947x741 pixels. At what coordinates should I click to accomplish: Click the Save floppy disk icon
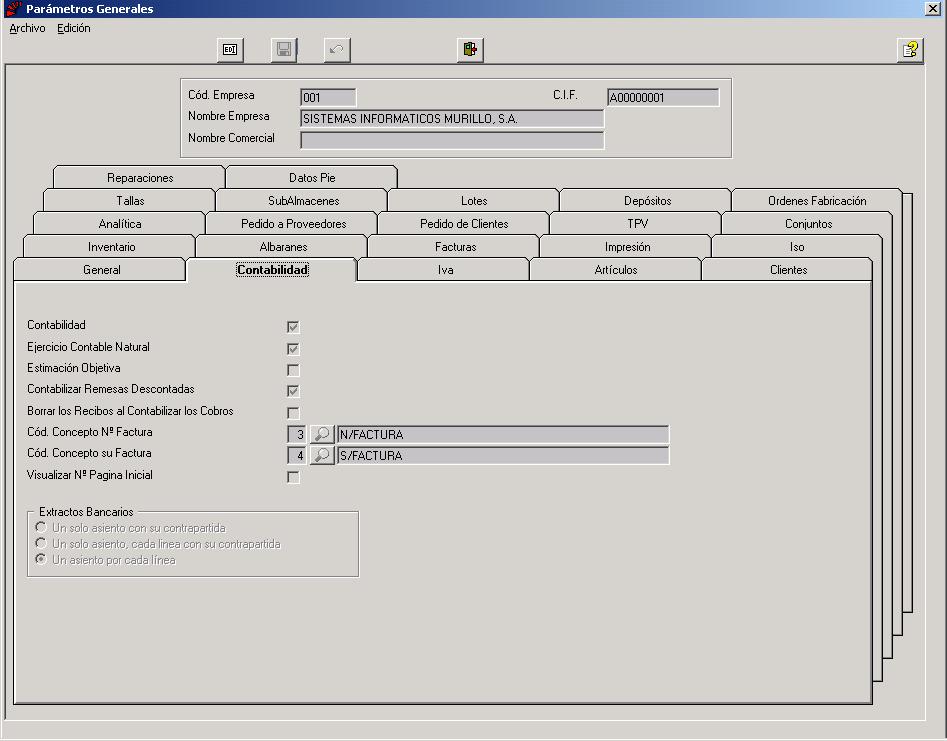[284, 50]
